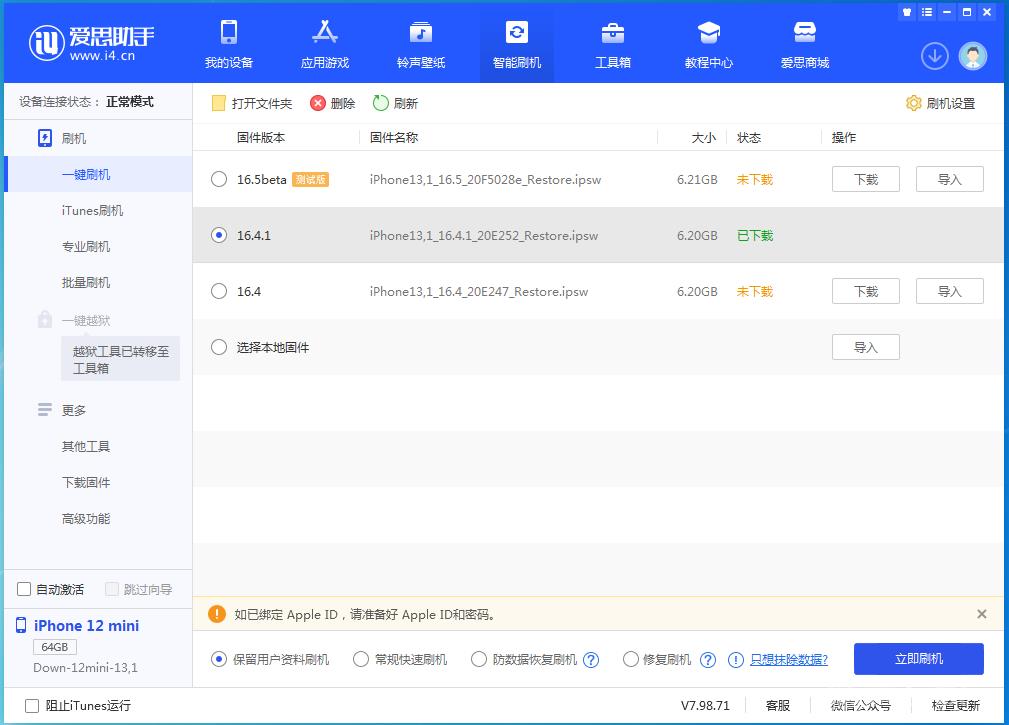Collapse the 更多 sidebar section

(74, 410)
